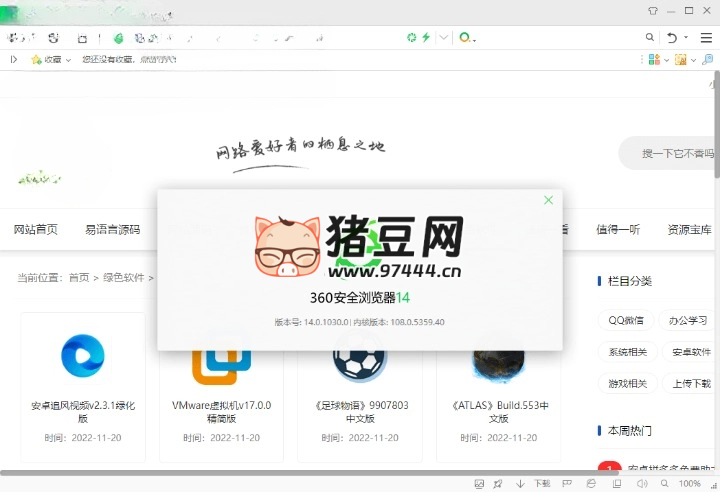
Task: Click the horizontal scrollbar at page bottom
Action: (x=300, y=472)
